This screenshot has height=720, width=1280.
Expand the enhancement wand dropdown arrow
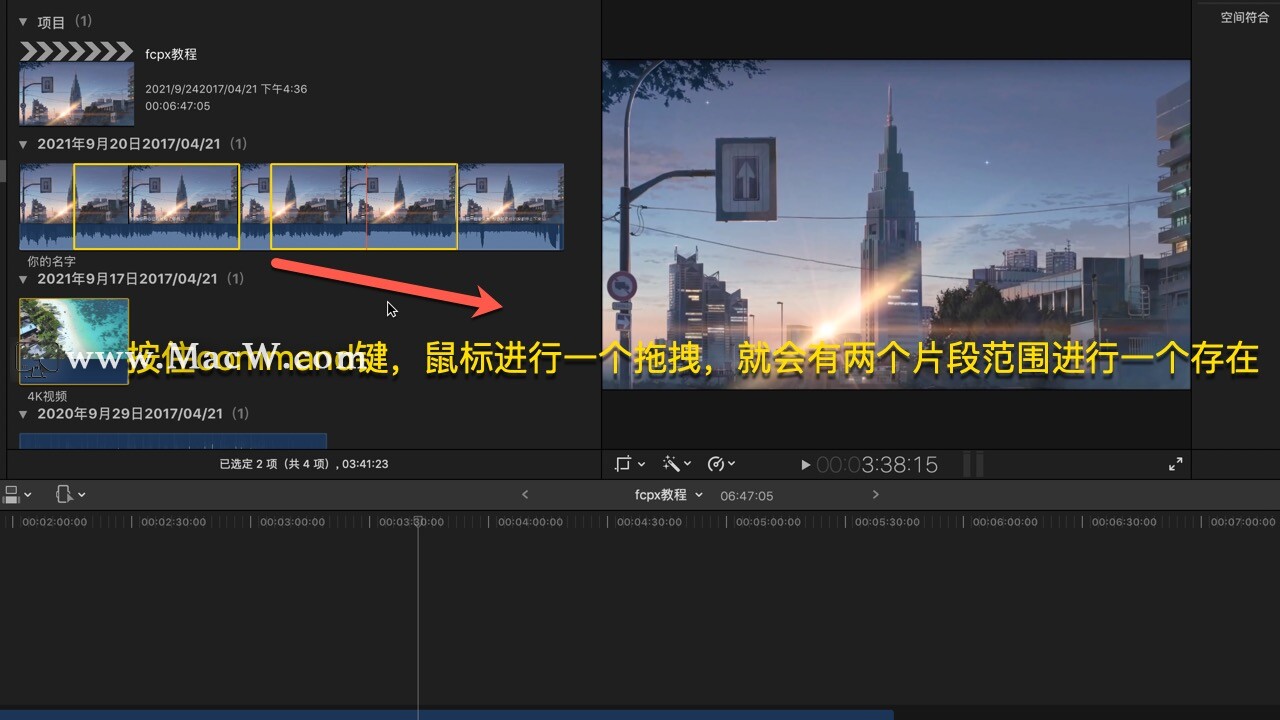(688, 464)
